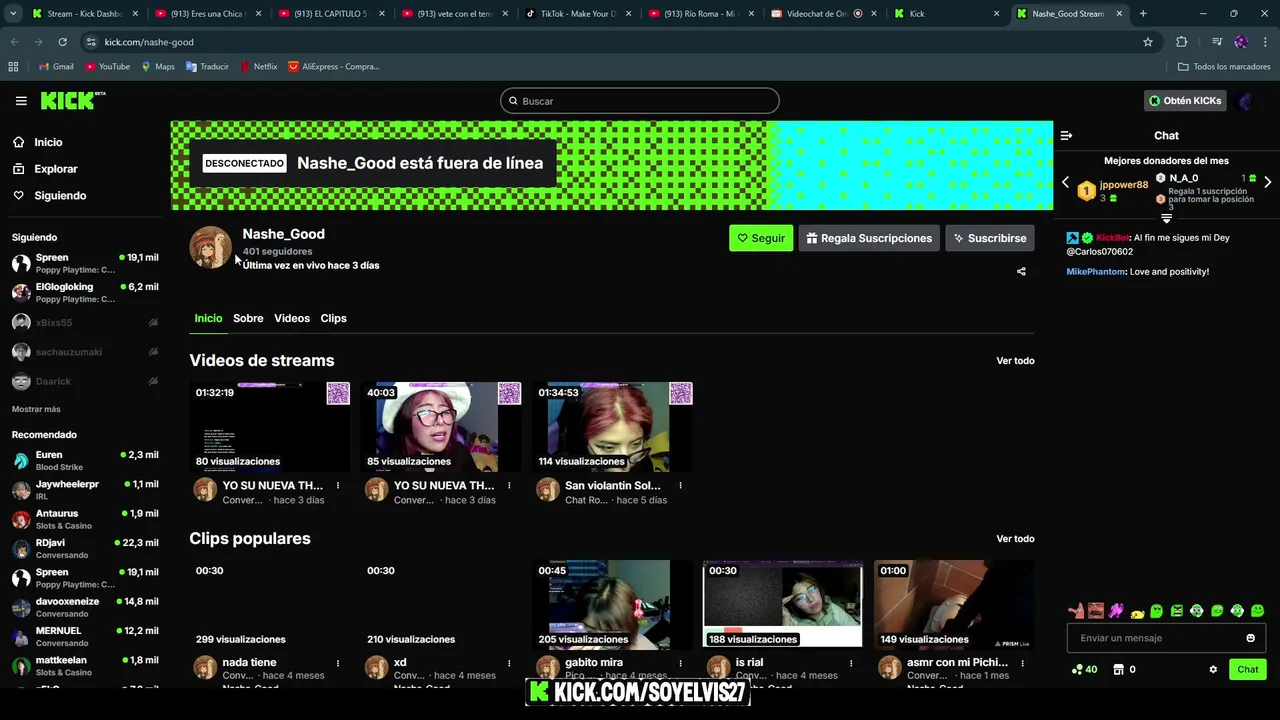Open user avatar menu top right
Viewport: 1280px width, 720px height.
click(x=1246, y=101)
